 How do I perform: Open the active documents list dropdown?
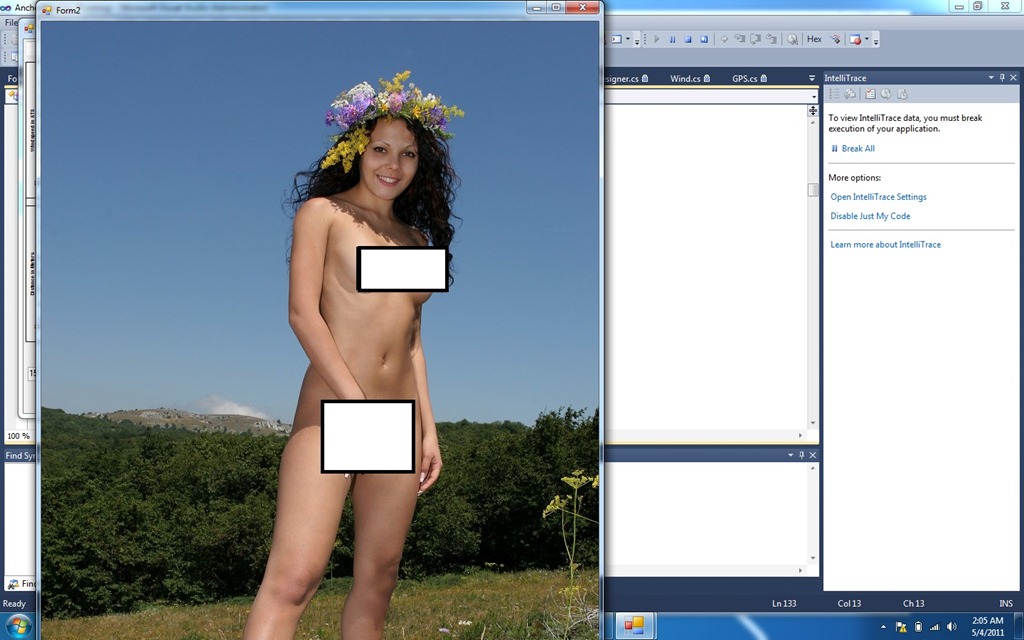(x=812, y=78)
